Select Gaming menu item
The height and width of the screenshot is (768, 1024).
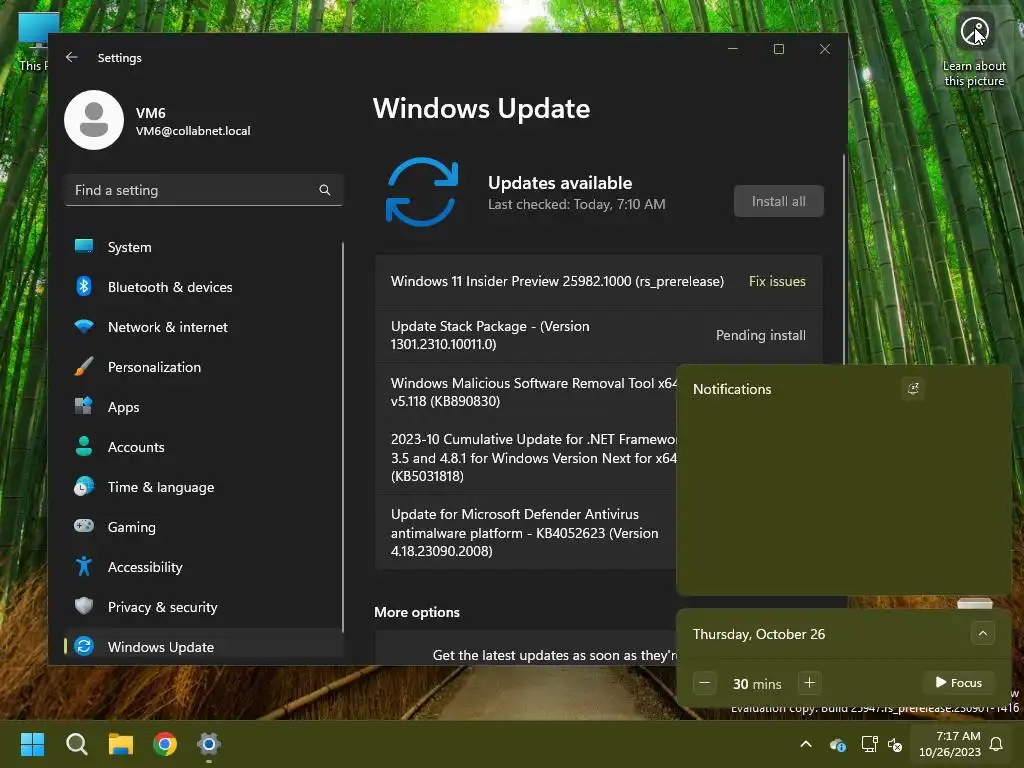204,527
